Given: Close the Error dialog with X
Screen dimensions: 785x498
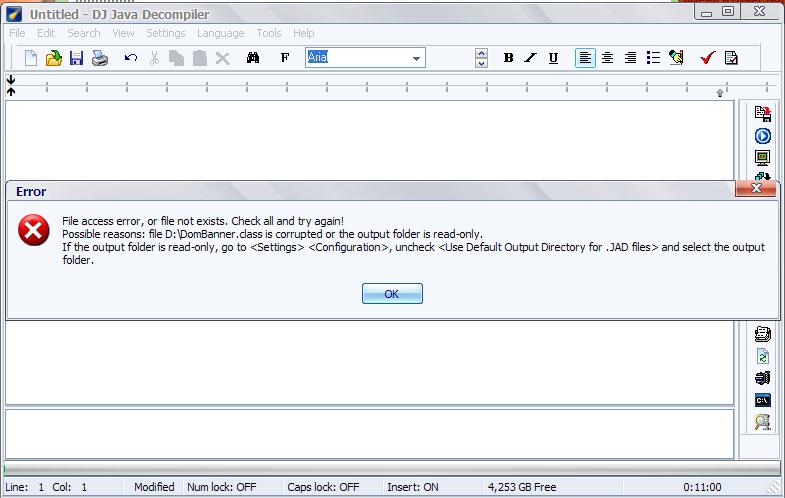Looking at the screenshot, I should click(756, 188).
